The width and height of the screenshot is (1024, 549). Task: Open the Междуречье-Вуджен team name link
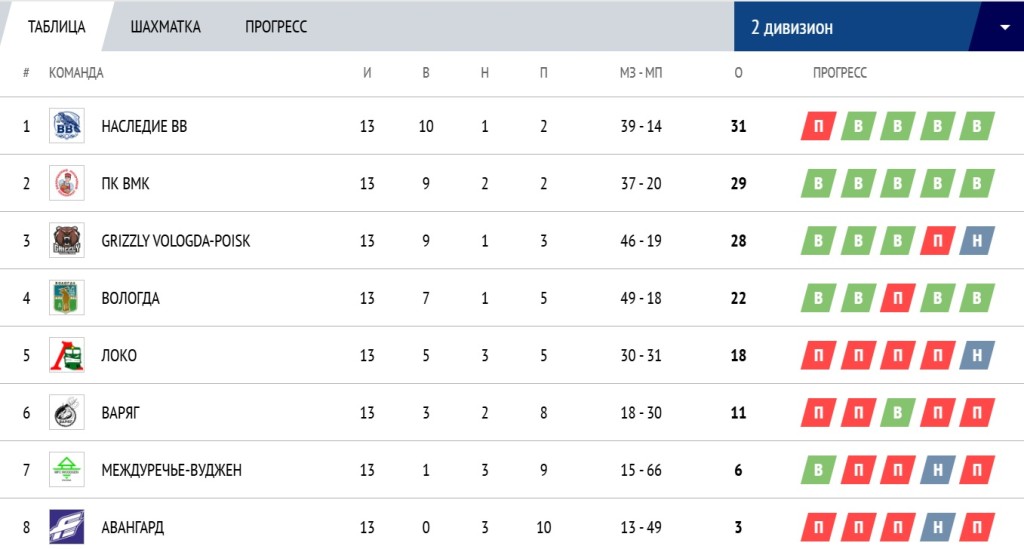(172, 470)
